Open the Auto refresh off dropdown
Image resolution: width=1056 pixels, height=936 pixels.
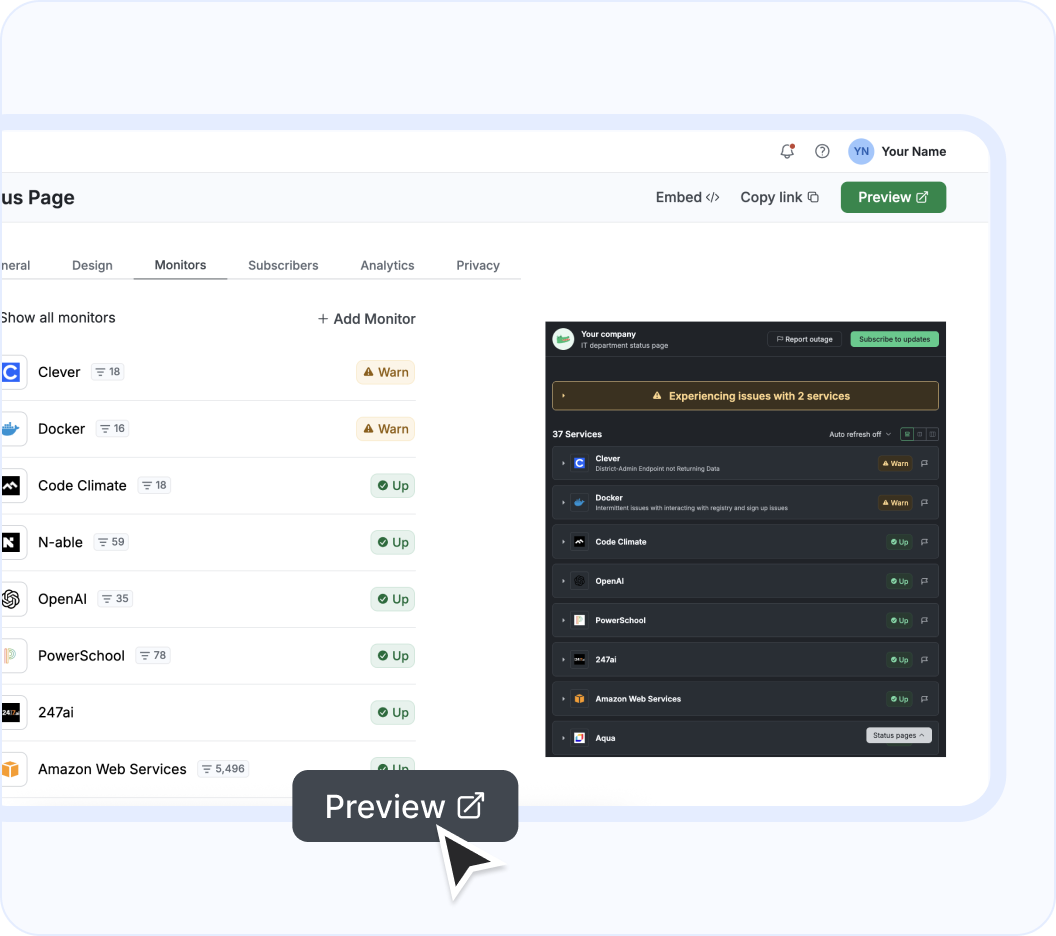click(x=857, y=434)
